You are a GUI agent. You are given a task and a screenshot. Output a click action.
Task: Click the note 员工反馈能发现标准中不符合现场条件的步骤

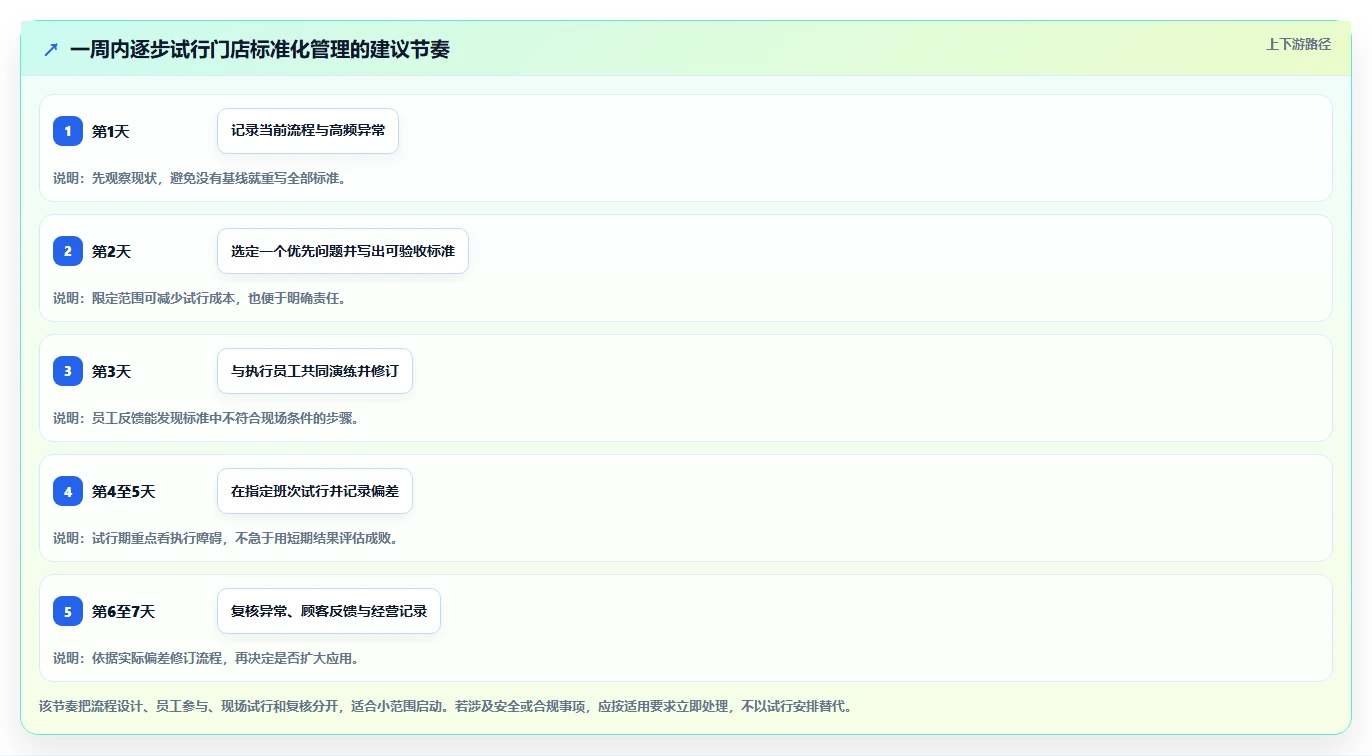click(206, 418)
